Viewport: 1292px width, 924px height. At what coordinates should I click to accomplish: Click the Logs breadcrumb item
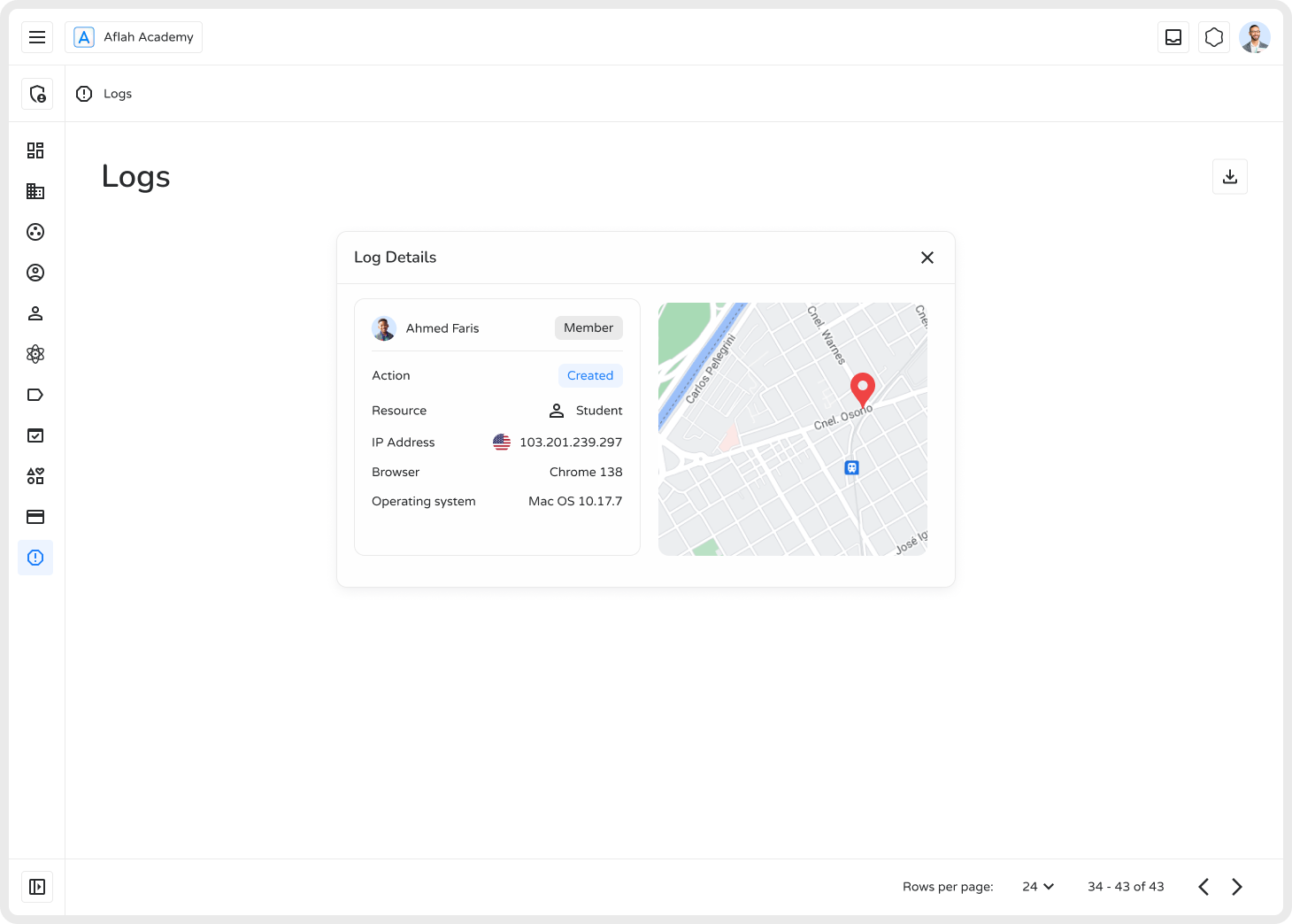pos(118,93)
